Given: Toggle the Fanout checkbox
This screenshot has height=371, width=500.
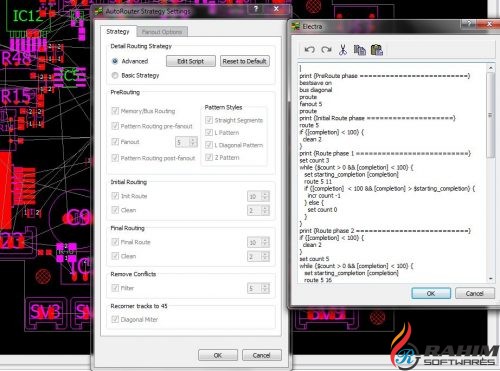Looking at the screenshot, I should (115, 142).
